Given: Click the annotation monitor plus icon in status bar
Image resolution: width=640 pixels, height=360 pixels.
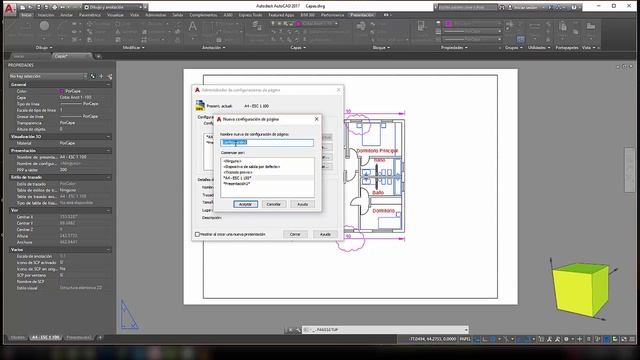Looking at the screenshot, I should [580, 339].
